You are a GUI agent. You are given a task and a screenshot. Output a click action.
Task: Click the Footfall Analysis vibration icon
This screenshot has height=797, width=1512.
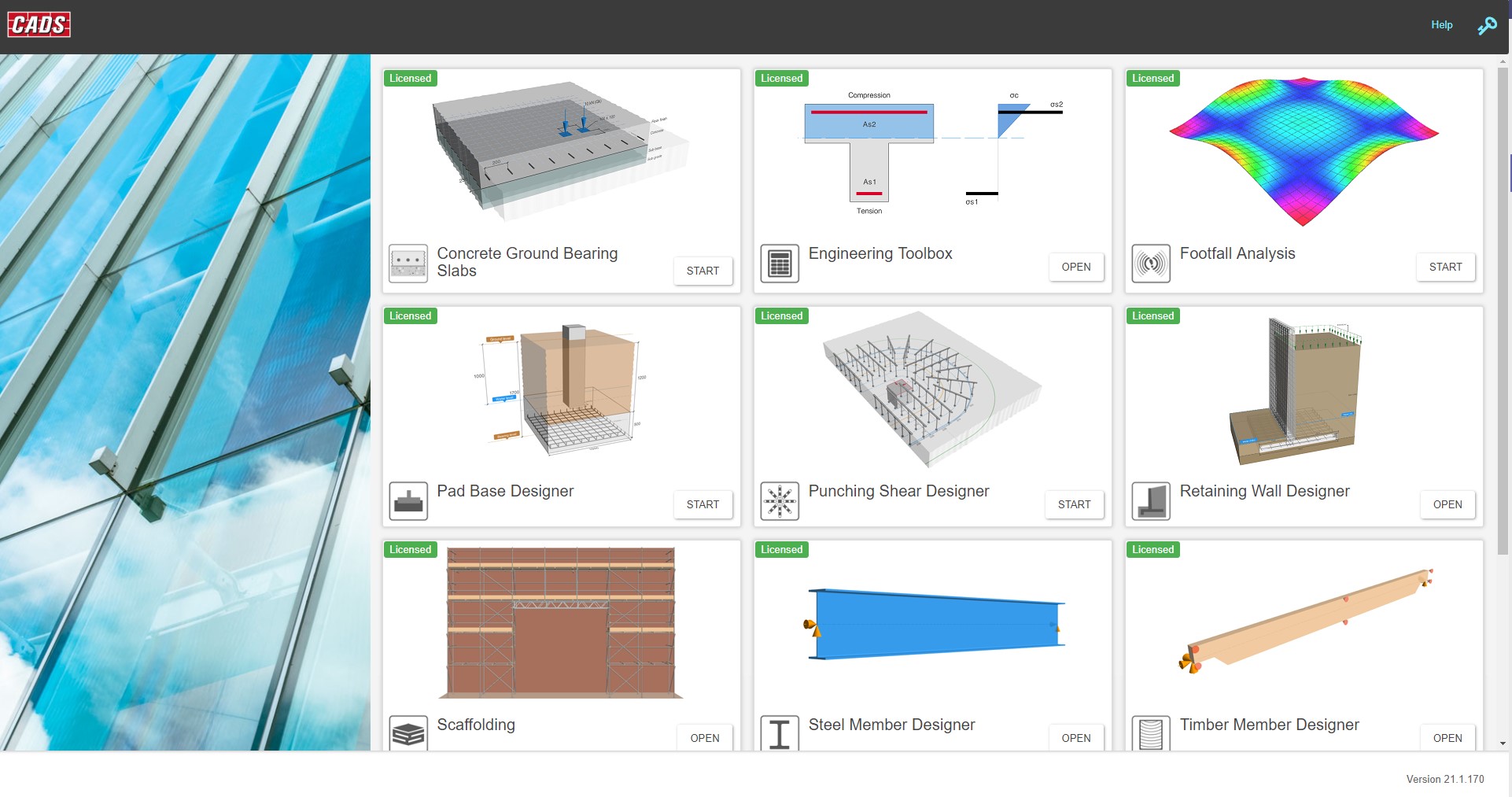click(x=1151, y=263)
